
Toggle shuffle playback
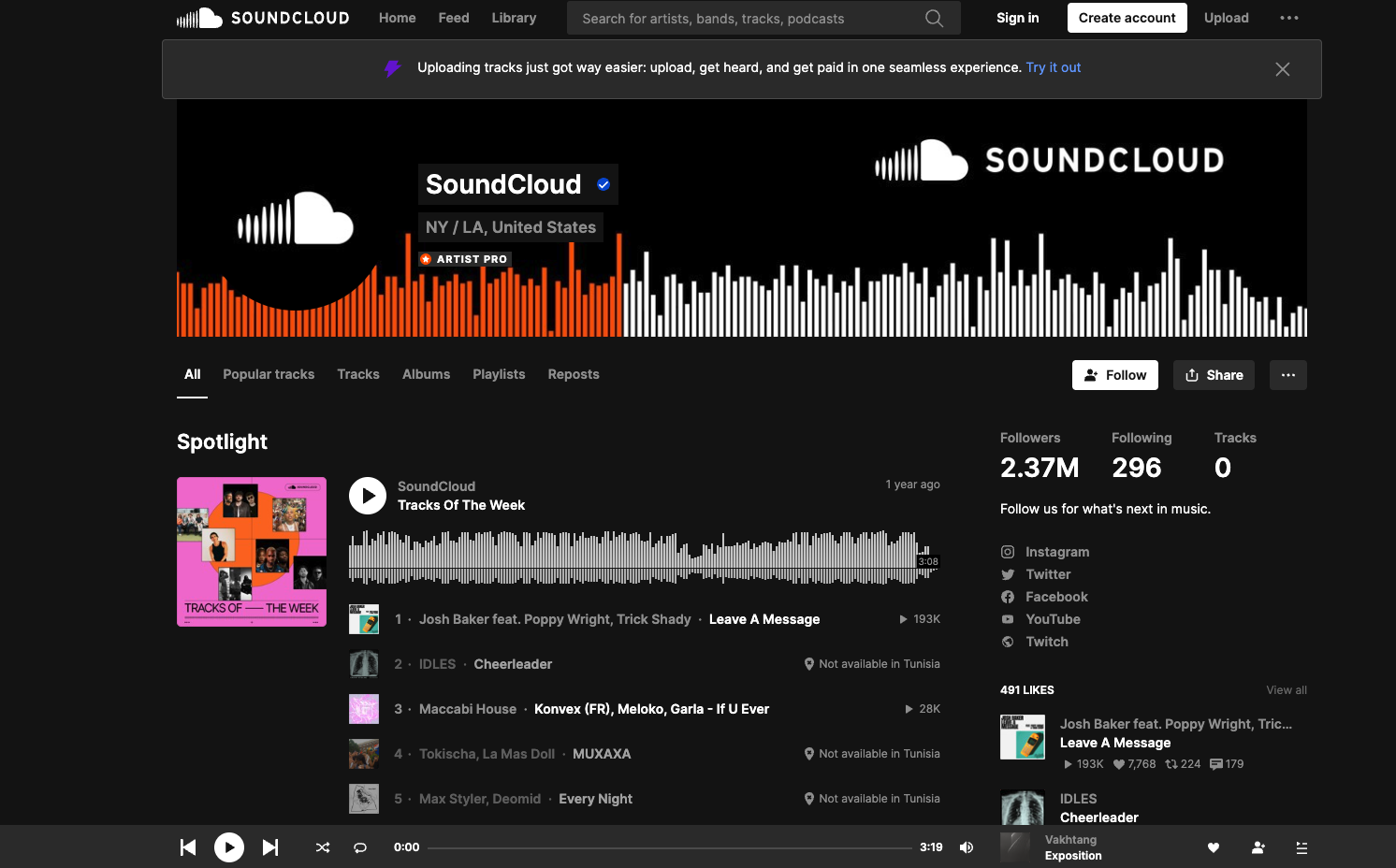pos(323,847)
